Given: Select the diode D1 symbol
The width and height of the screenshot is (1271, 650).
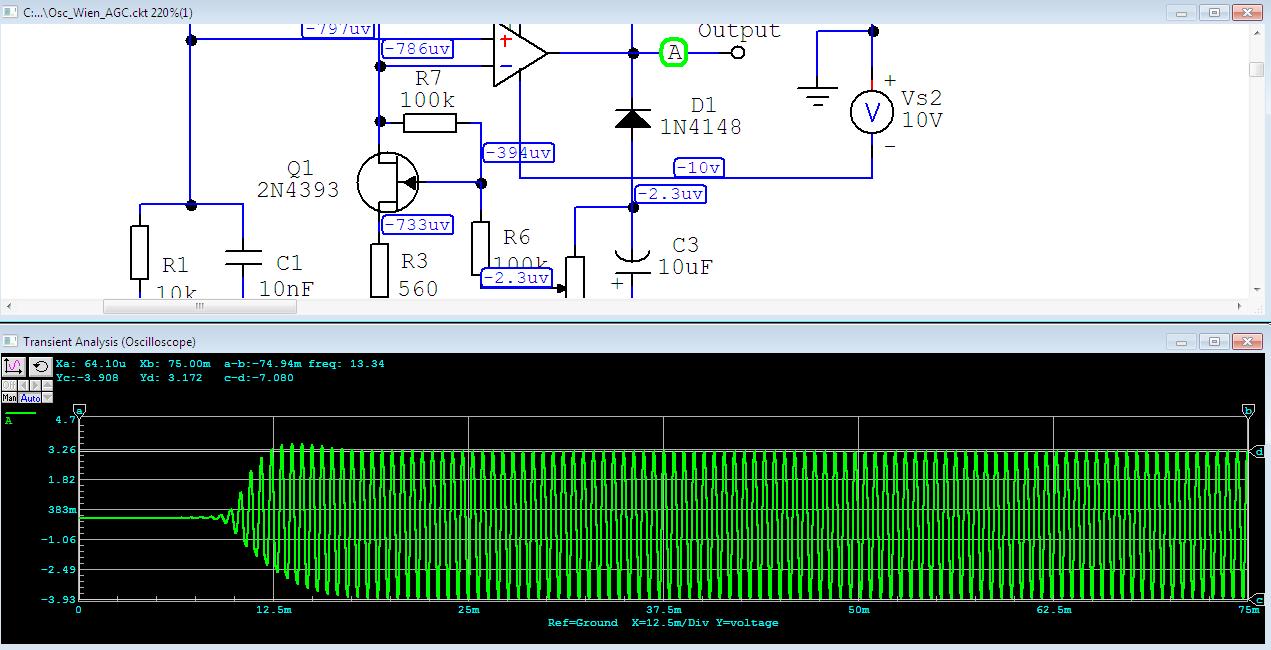Looking at the screenshot, I should [x=632, y=118].
